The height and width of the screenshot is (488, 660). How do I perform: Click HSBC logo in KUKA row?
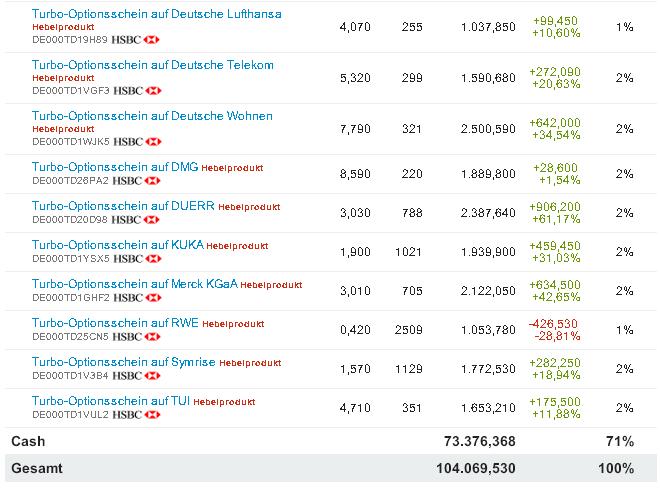click(x=136, y=258)
